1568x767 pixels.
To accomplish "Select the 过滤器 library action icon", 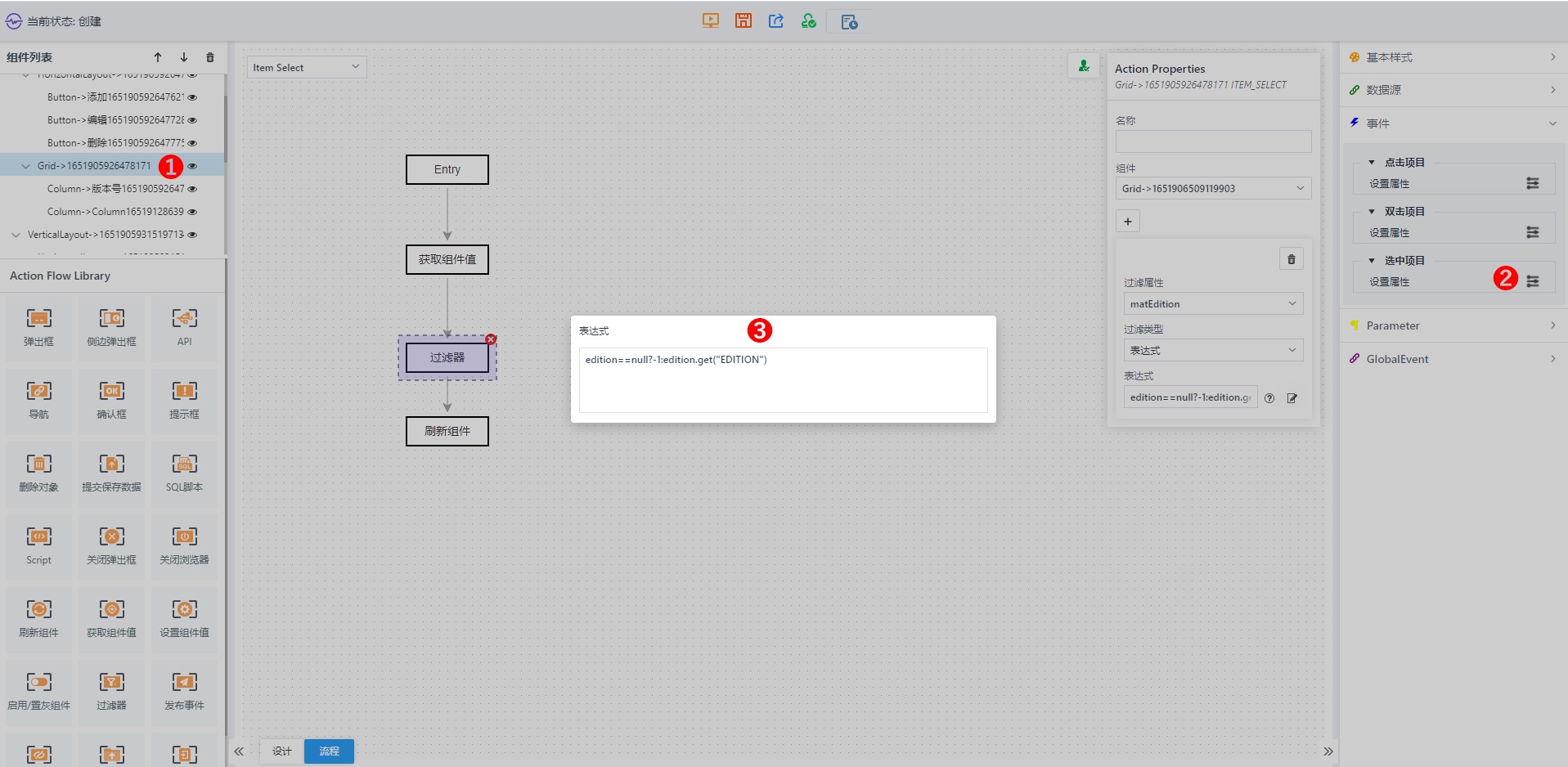I will click(111, 682).
